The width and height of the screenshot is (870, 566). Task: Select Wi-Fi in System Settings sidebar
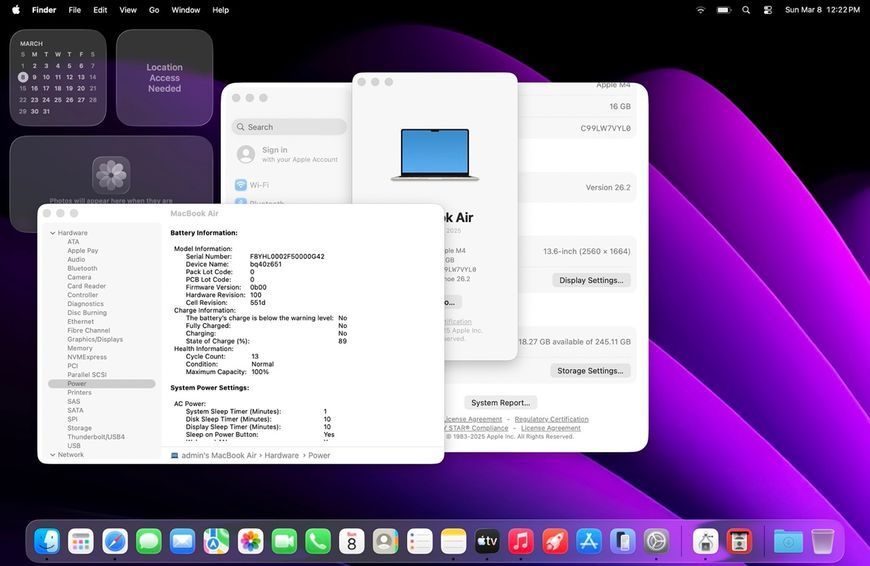click(252, 185)
